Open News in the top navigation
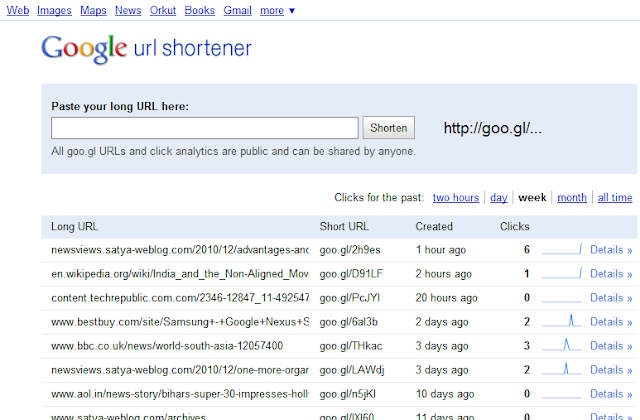640x420 pixels. (128, 10)
